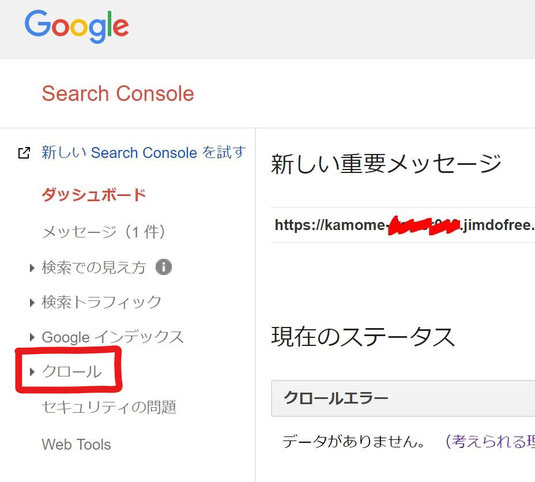Expand the クロール section arrow
The height and width of the screenshot is (482, 535).
click(x=32, y=372)
